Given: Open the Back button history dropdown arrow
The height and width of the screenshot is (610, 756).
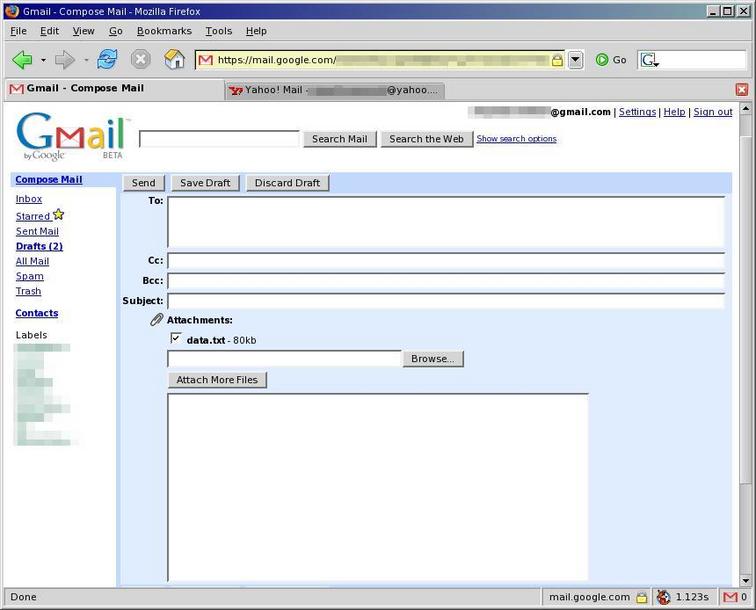Looking at the screenshot, I should click(43, 60).
